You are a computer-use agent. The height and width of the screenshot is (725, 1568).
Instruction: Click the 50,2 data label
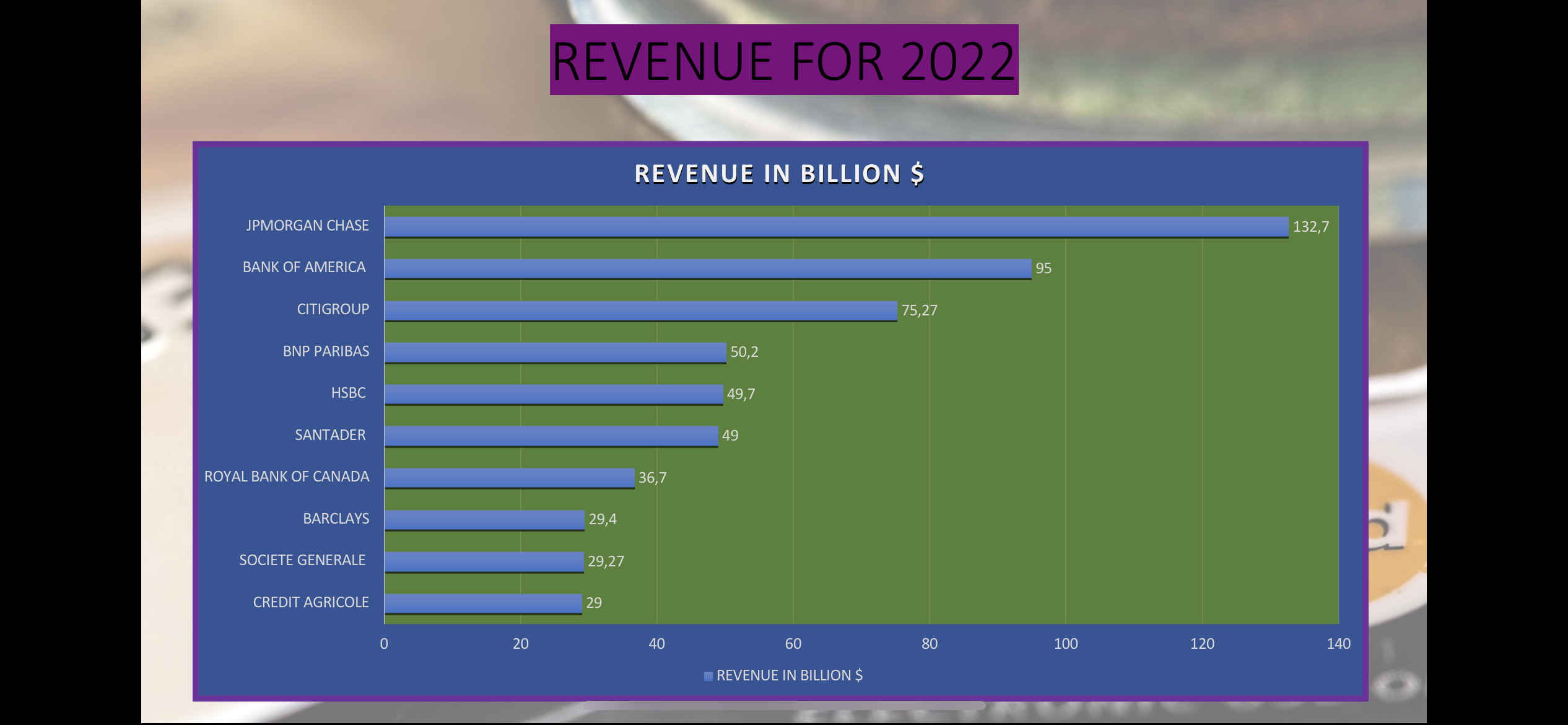point(744,352)
